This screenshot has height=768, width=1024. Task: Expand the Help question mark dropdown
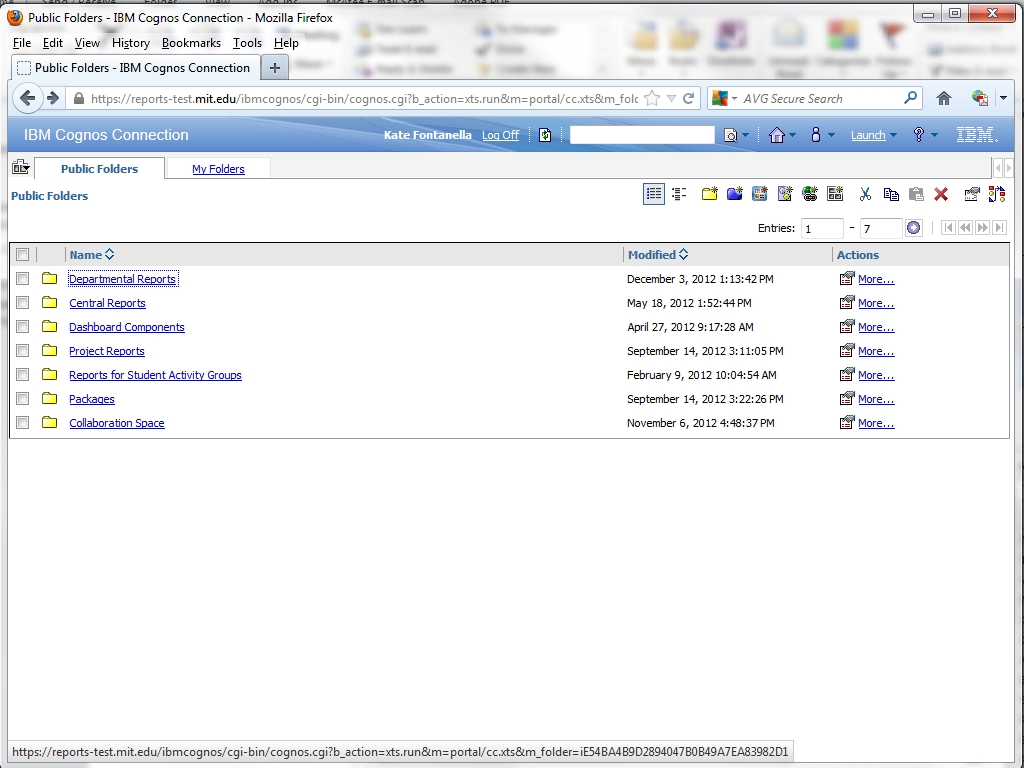934,135
